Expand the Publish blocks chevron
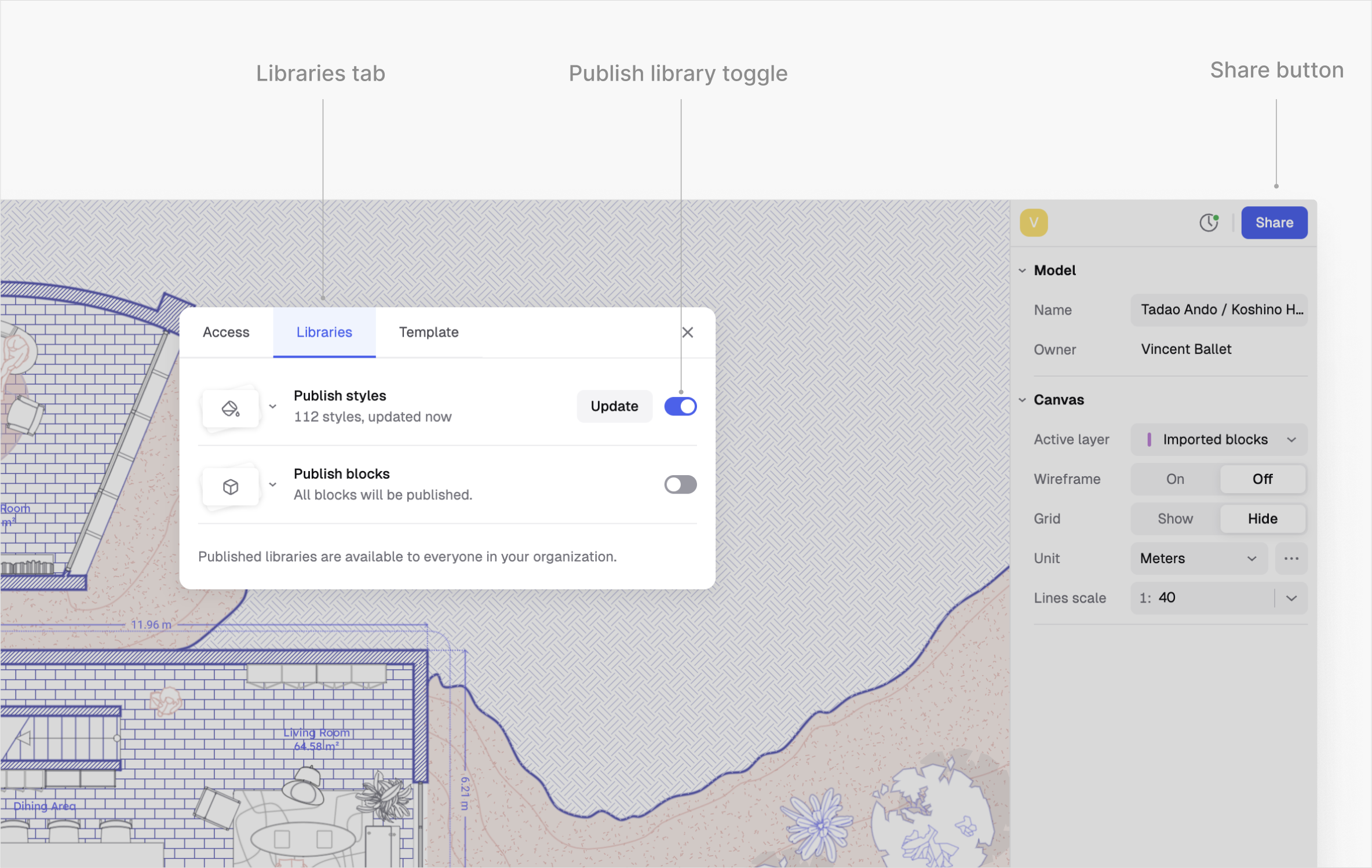The image size is (1372, 868). 272,484
